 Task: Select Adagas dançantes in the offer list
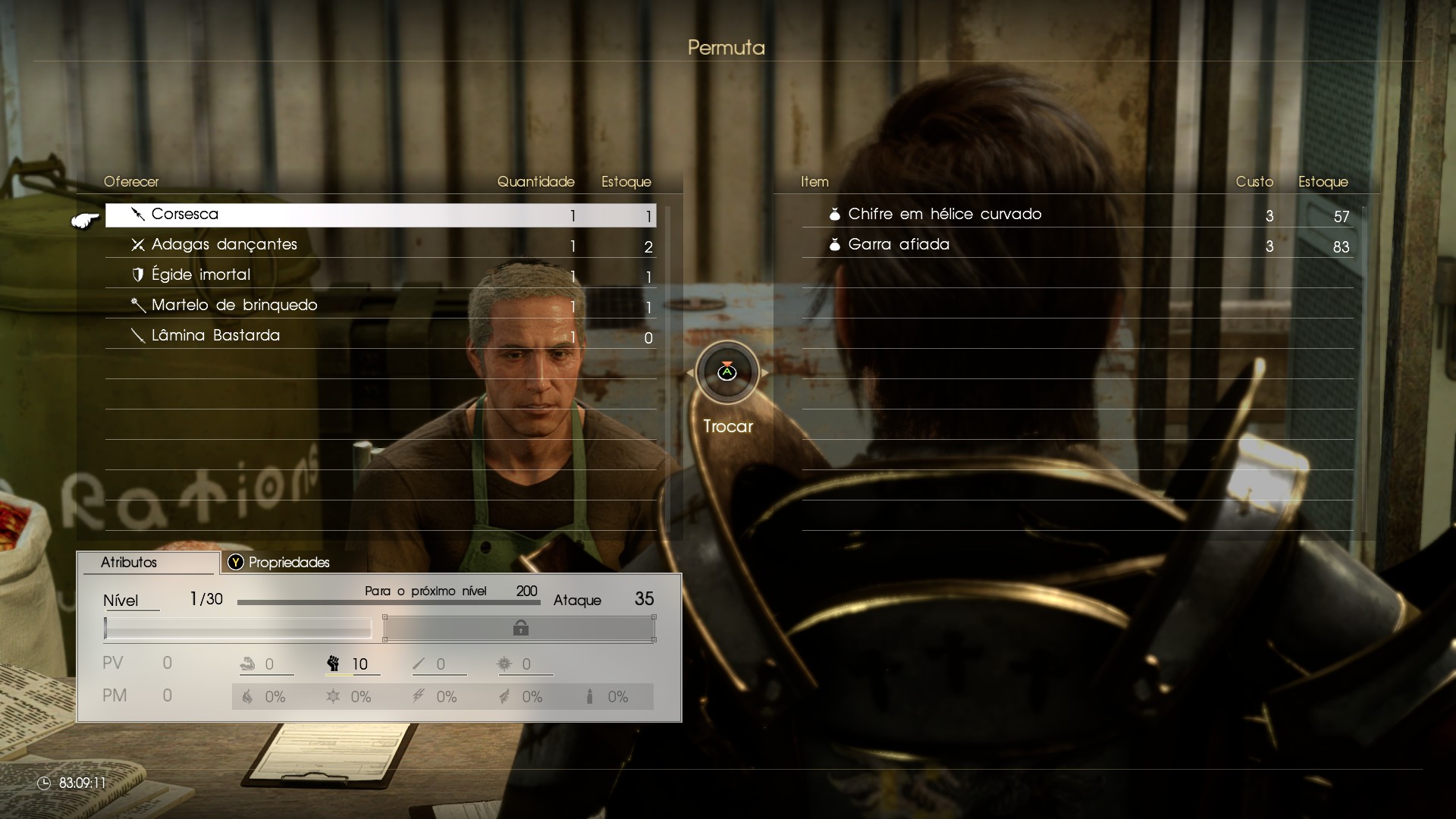pyautogui.click(x=381, y=245)
